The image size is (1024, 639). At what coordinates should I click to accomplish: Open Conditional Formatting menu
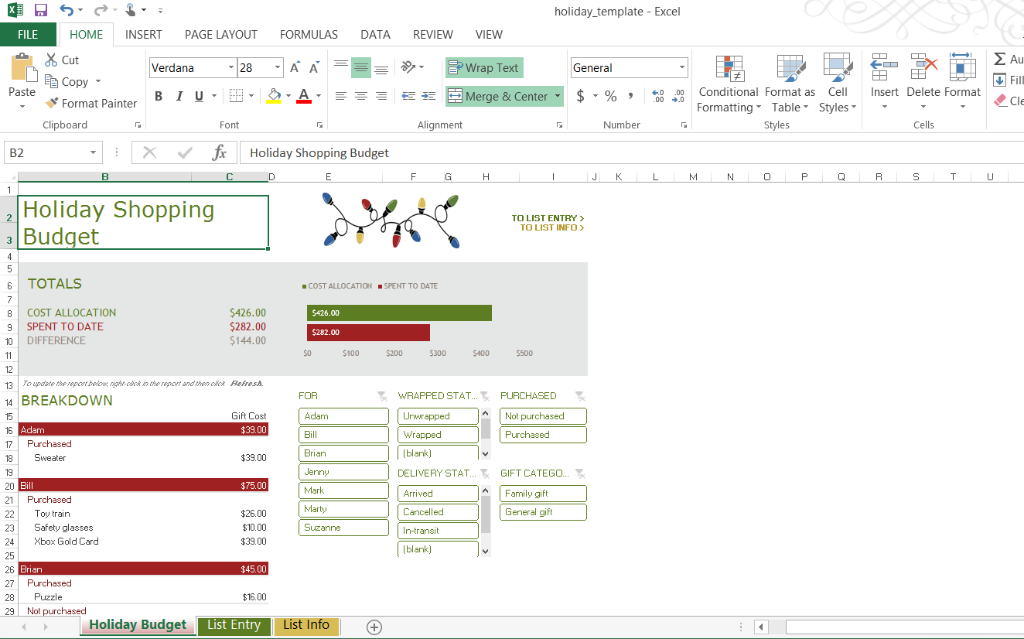[729, 84]
